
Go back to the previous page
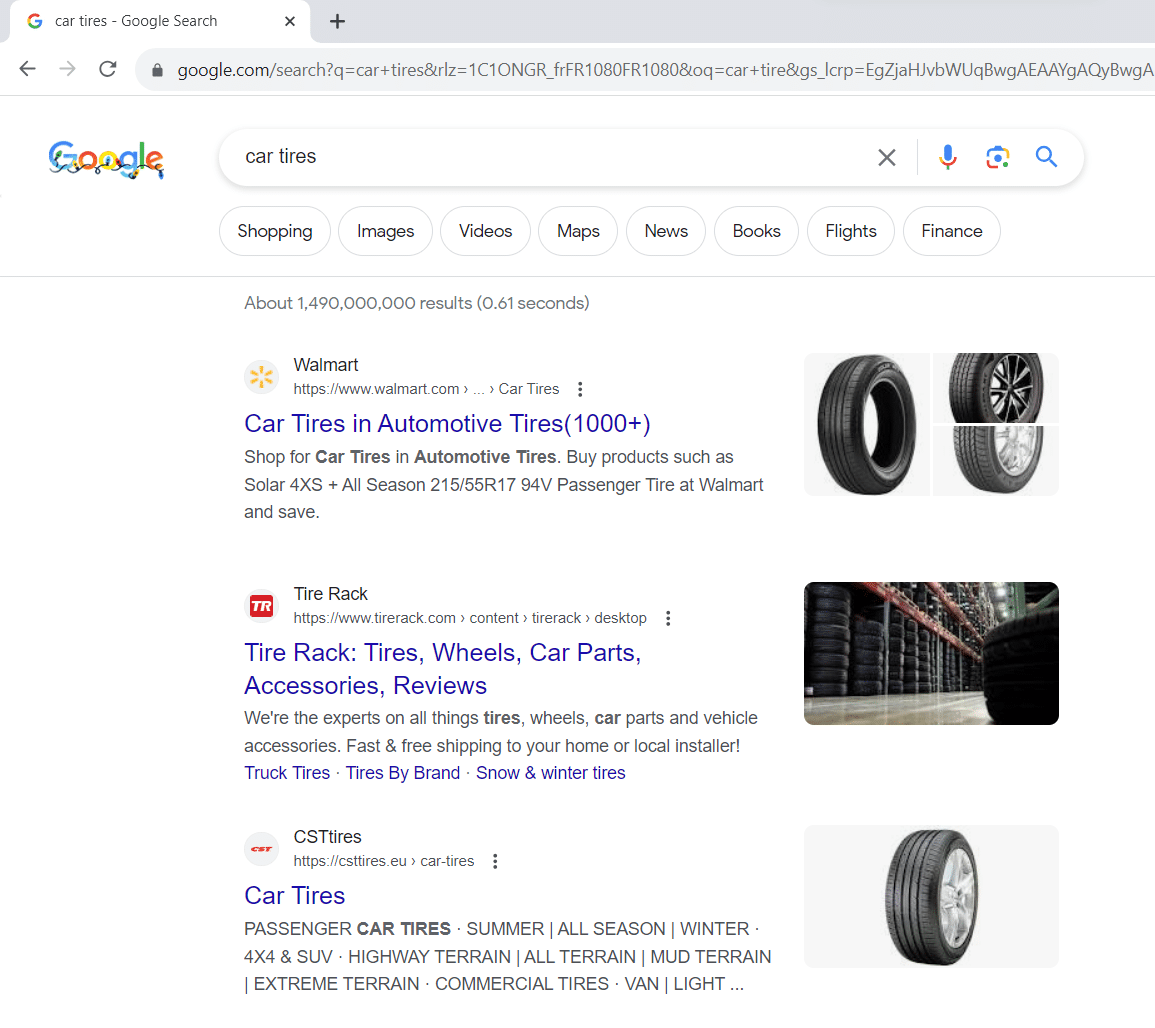tap(27, 69)
